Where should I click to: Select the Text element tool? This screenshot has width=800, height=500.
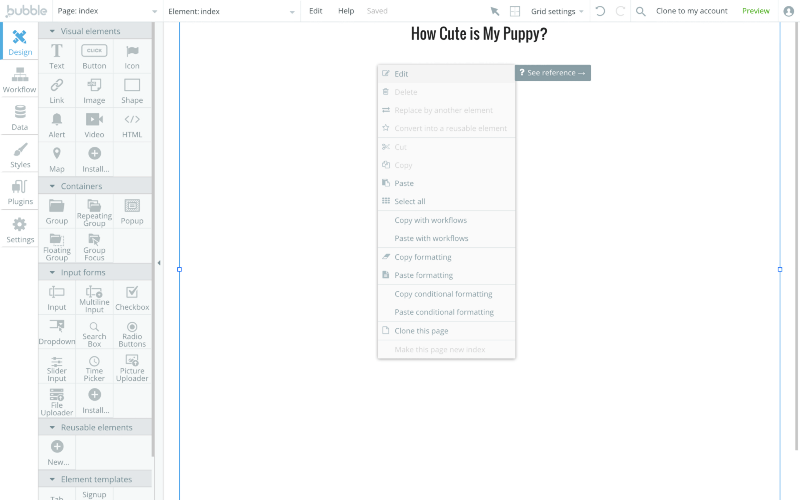point(57,56)
